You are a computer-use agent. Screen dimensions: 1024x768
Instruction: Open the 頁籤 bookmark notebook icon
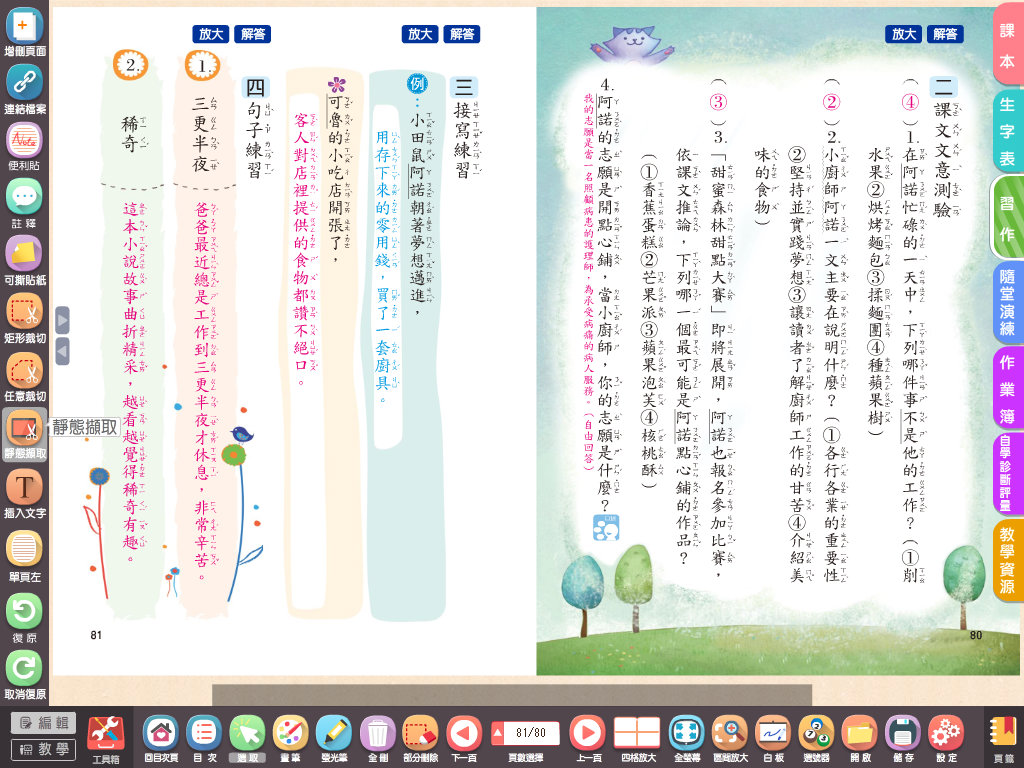[1004, 738]
